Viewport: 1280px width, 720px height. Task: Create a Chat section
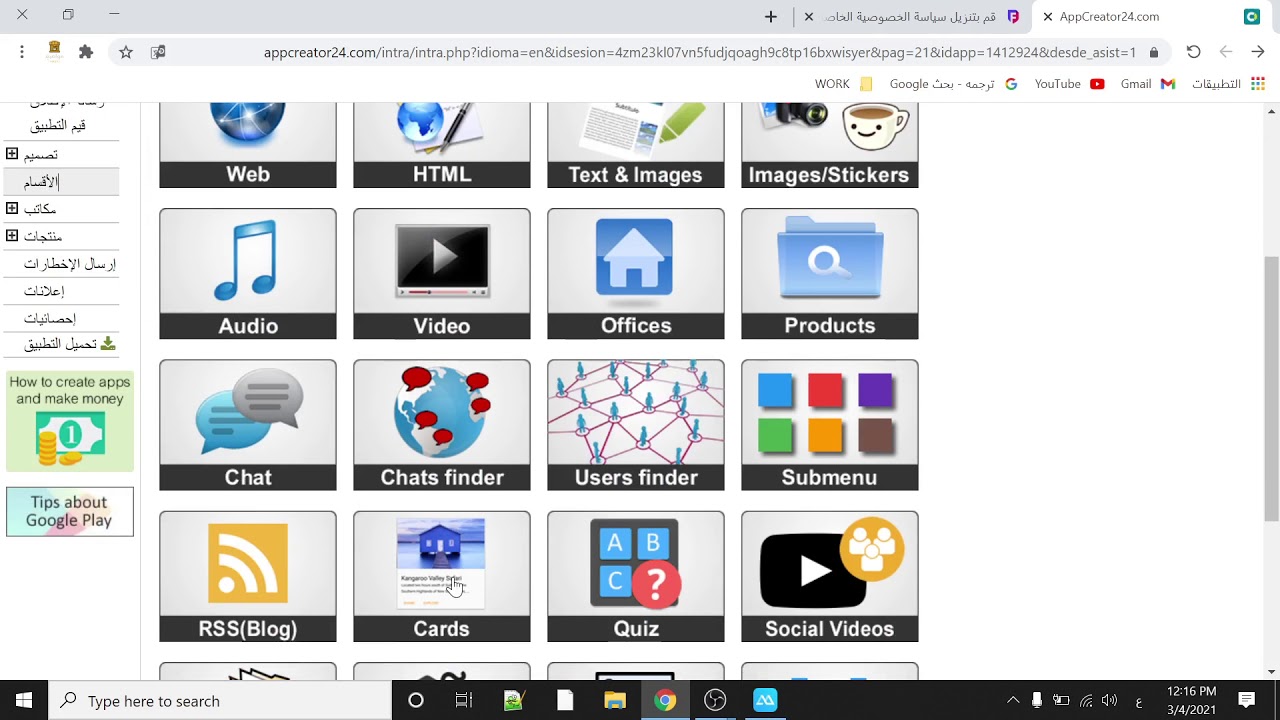pos(248,425)
